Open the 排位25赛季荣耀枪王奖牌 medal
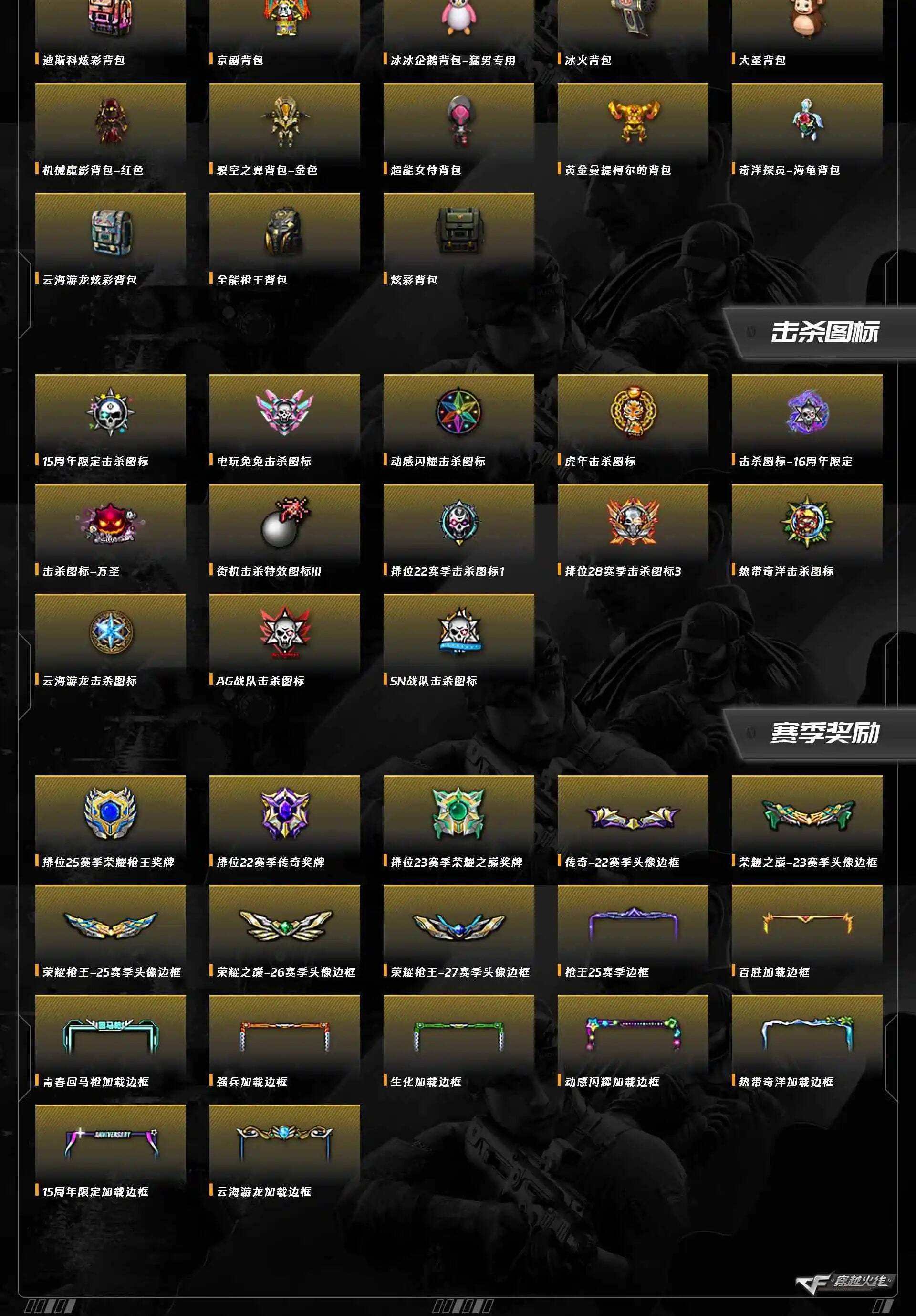The image size is (916, 1316). tap(110, 813)
